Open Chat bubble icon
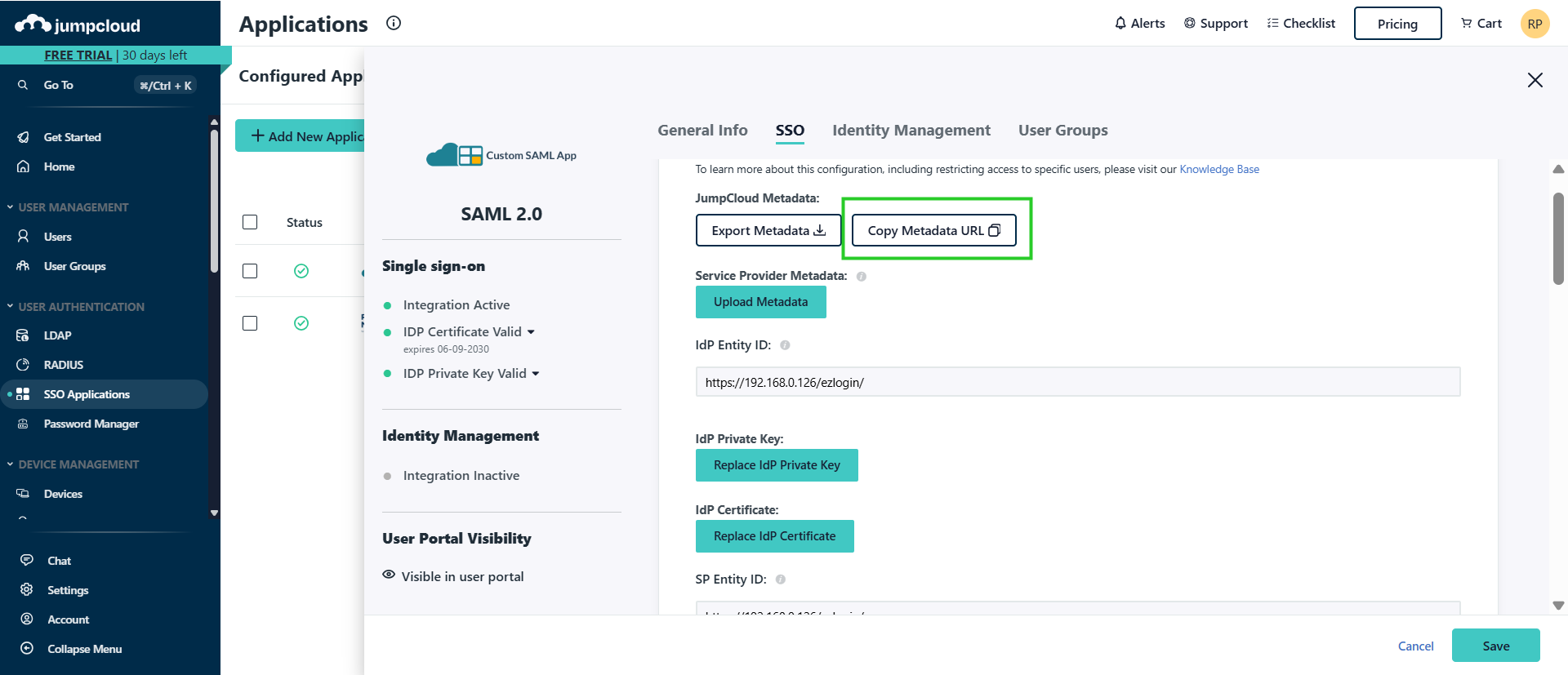 tap(27, 561)
